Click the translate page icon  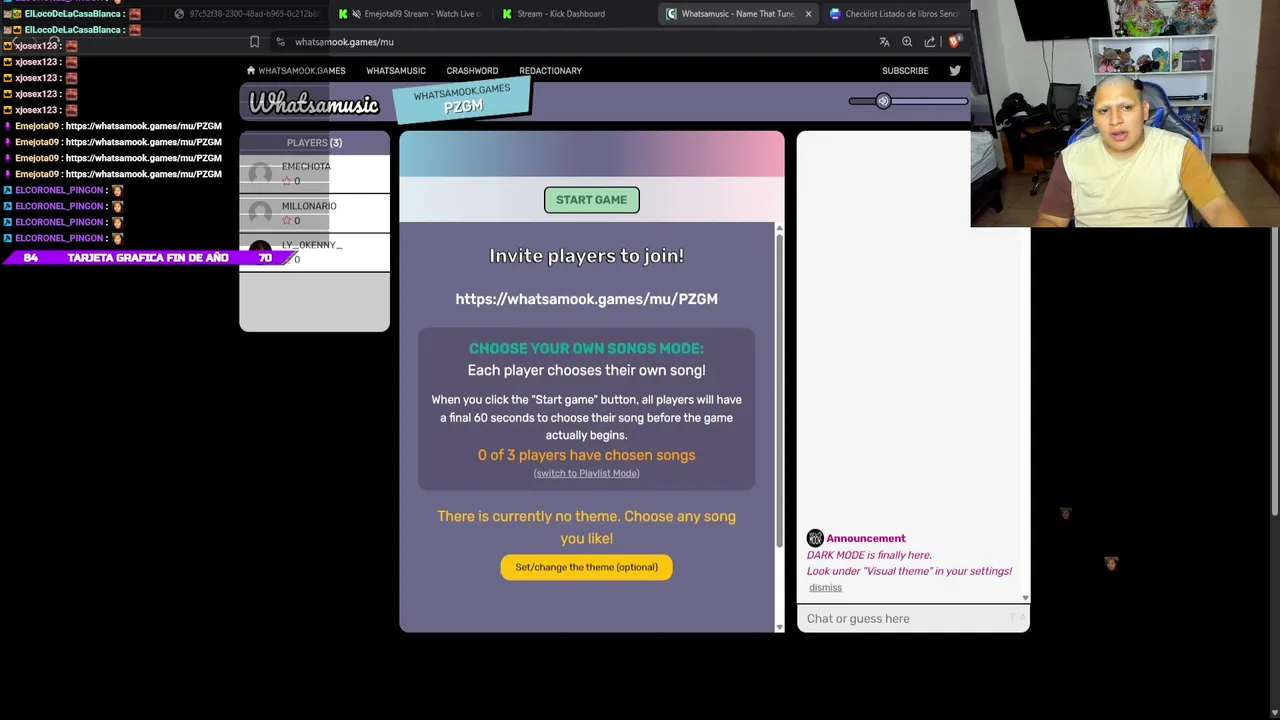coord(884,42)
